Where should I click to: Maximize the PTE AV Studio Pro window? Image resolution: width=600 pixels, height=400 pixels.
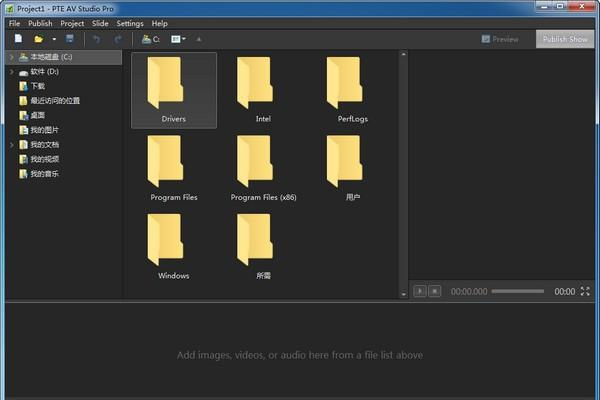point(560,6)
